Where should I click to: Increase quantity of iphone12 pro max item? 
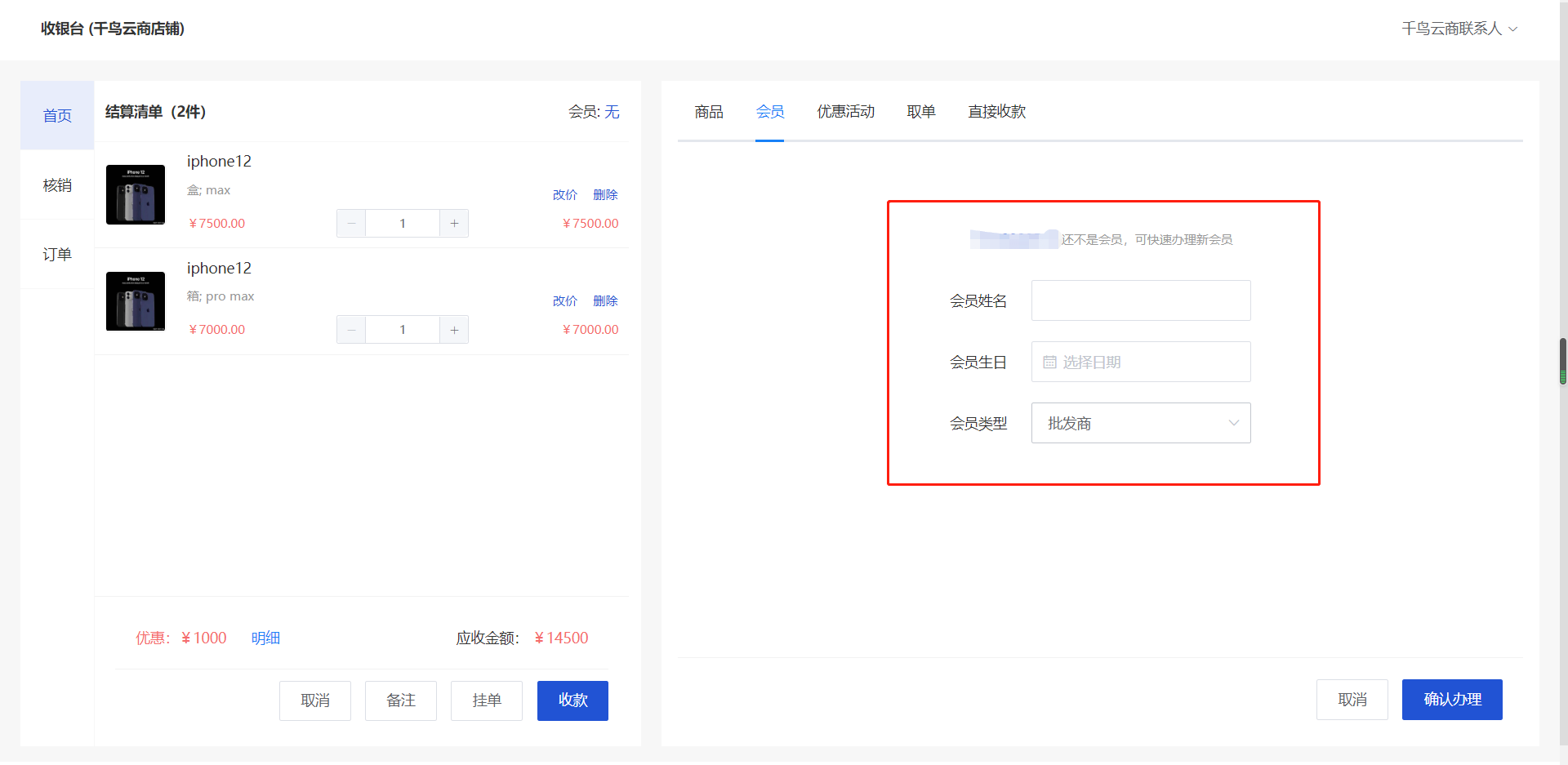coord(454,330)
